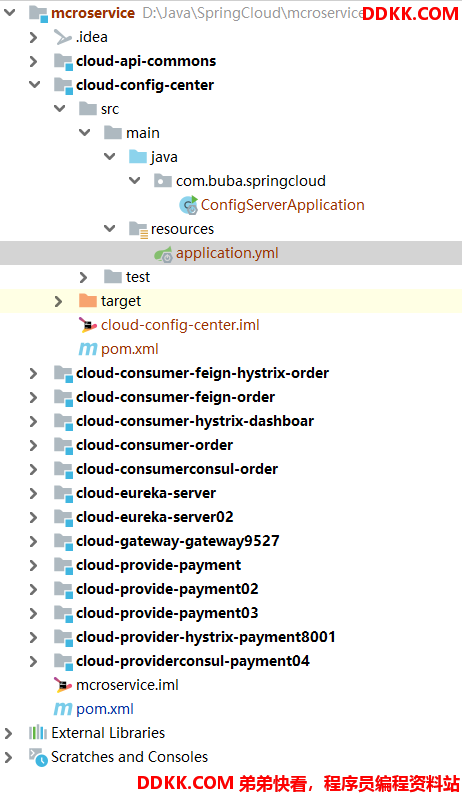Click the resources folder icon
Viewport: 462px width, 793px height.
[x=138, y=229]
